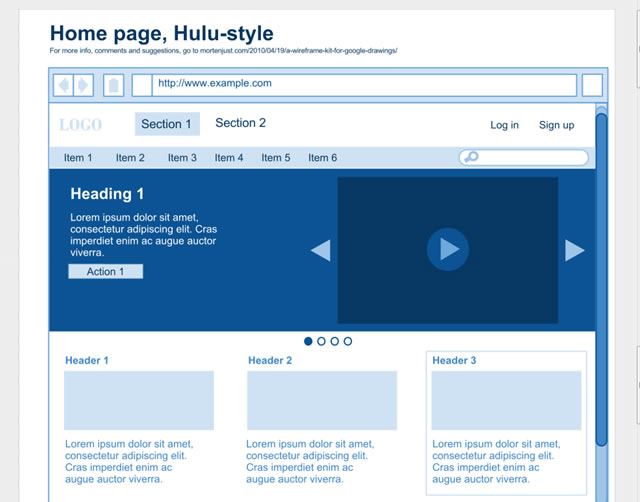Click the vertical scrollbar thumb of mock browser

pyautogui.click(x=602, y=280)
